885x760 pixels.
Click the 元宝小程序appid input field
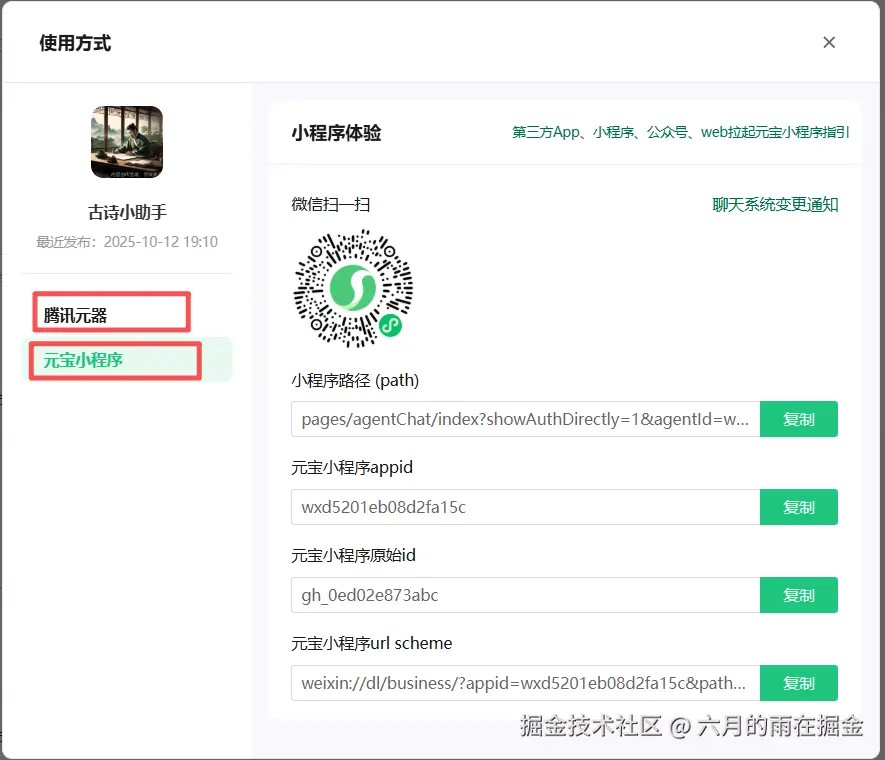[525, 507]
